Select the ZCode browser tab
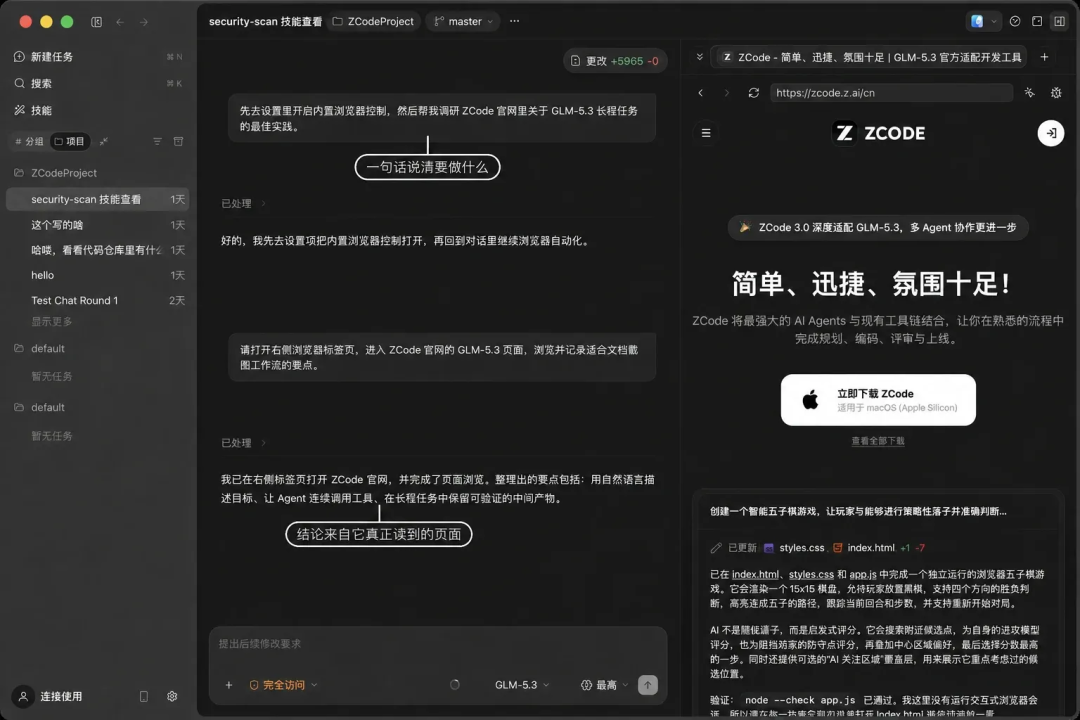Viewport: 1080px width, 720px height. [871, 57]
